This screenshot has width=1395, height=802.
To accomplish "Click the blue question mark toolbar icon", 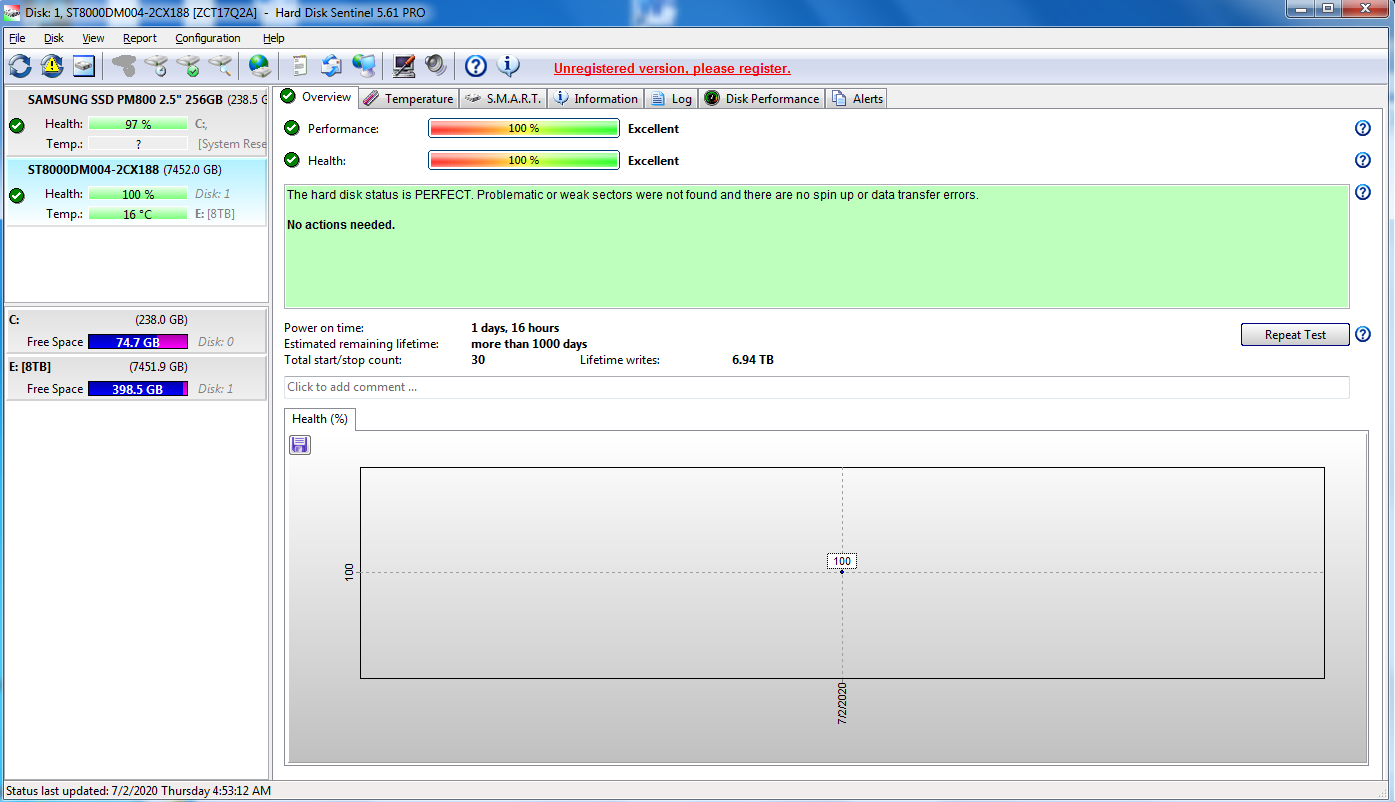I will pos(476,66).
